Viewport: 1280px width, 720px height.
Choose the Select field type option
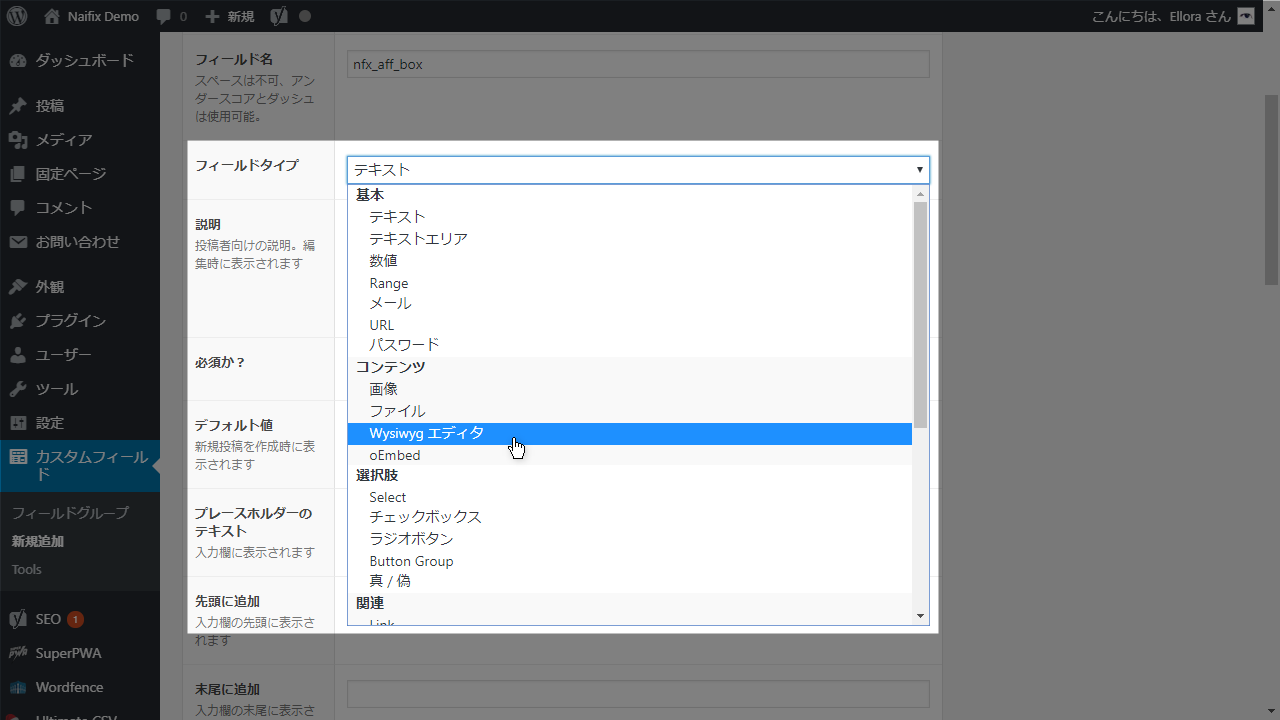tap(630, 497)
